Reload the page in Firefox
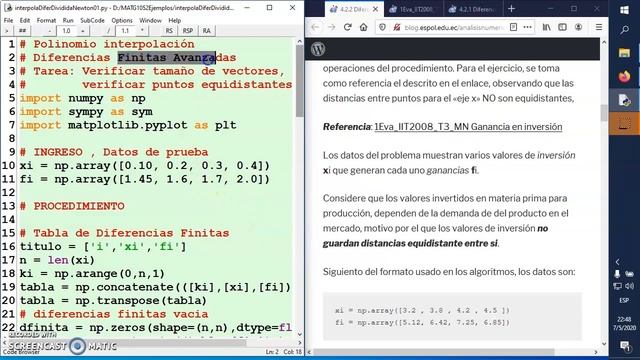 [347, 27]
